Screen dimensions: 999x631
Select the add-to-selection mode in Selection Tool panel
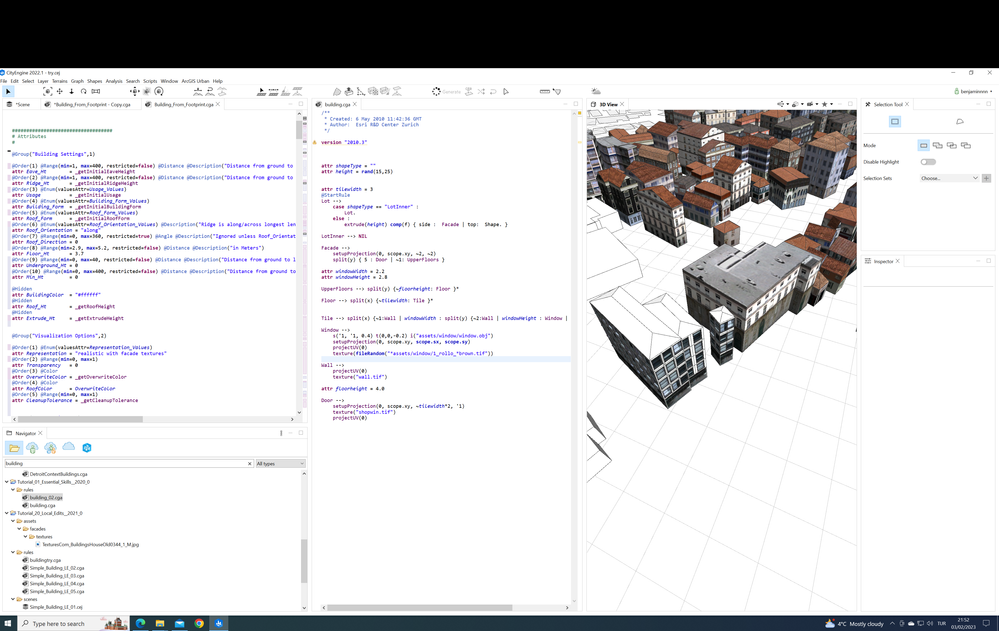click(937, 145)
